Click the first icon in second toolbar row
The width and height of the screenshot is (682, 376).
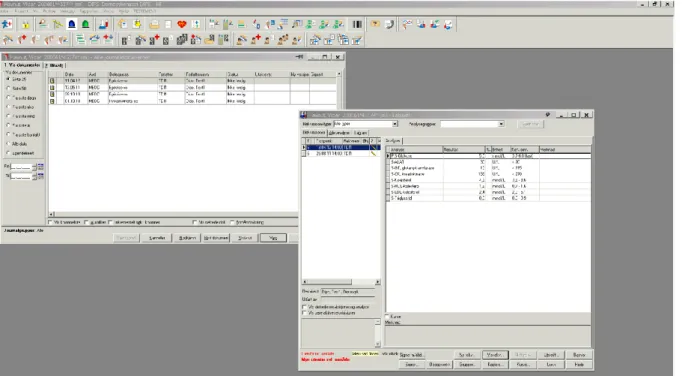7,40
